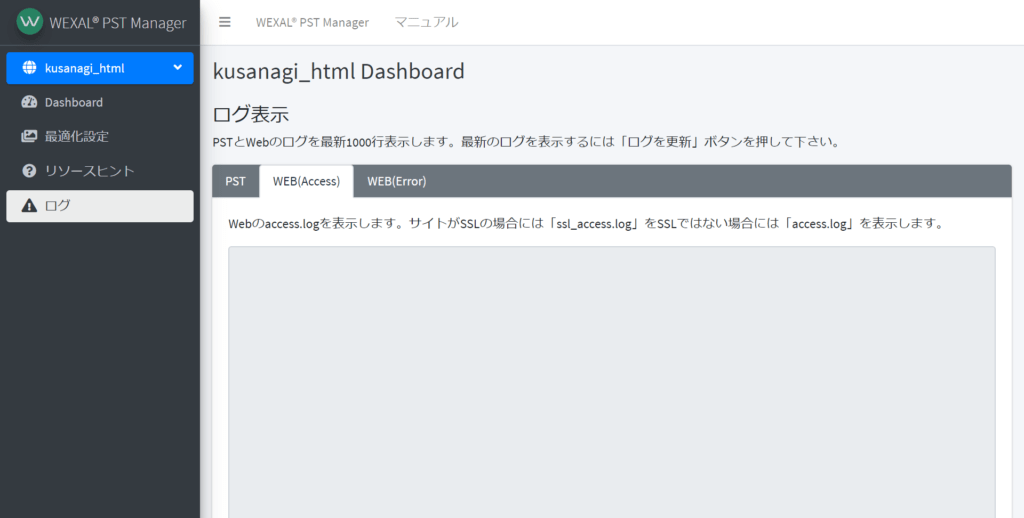Click the Dashboard gauge icon
Screen dimensions: 1024x518
pyautogui.click(x=29, y=102)
